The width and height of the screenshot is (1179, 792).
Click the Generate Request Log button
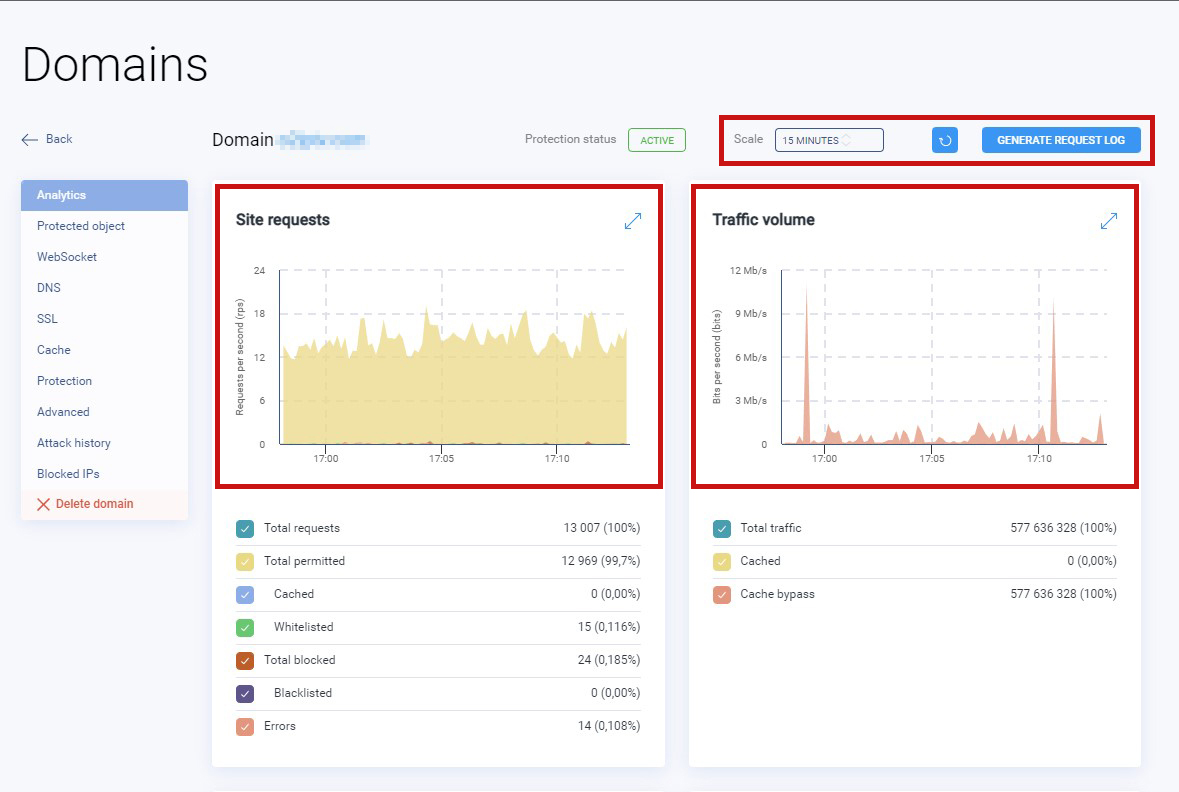pos(1061,140)
